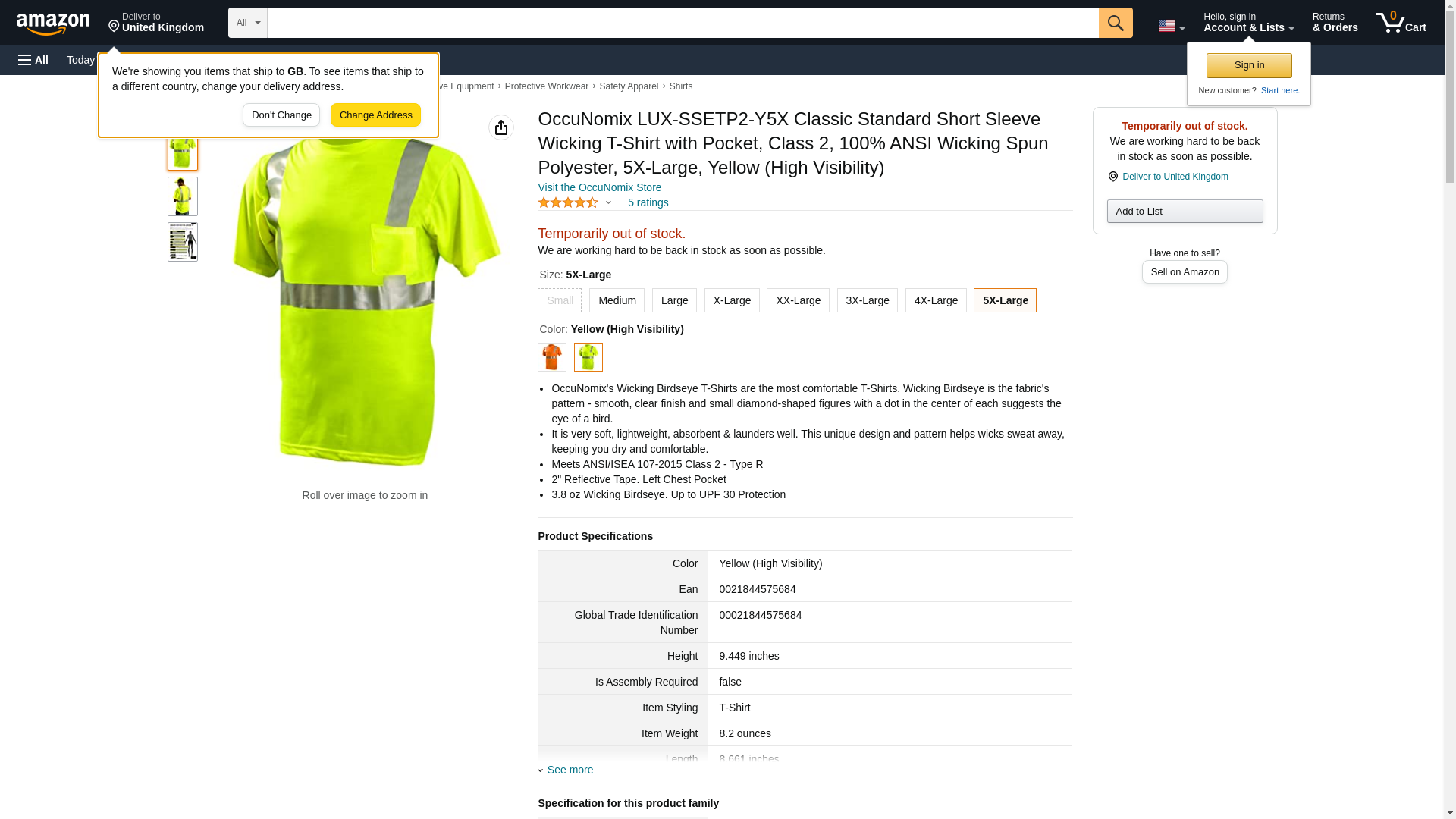Select the X-Large size option

731,300
